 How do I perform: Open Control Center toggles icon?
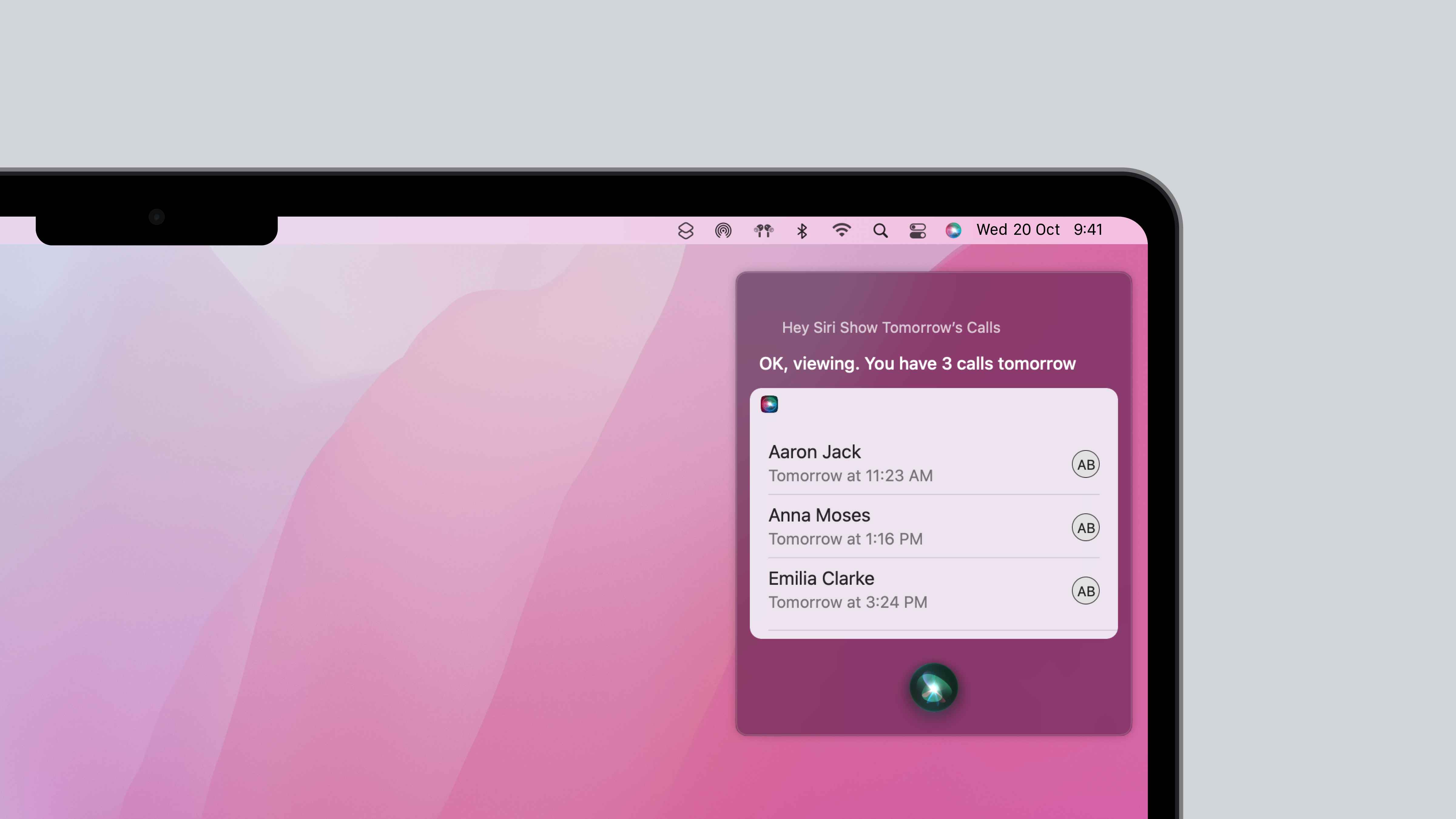(x=917, y=231)
